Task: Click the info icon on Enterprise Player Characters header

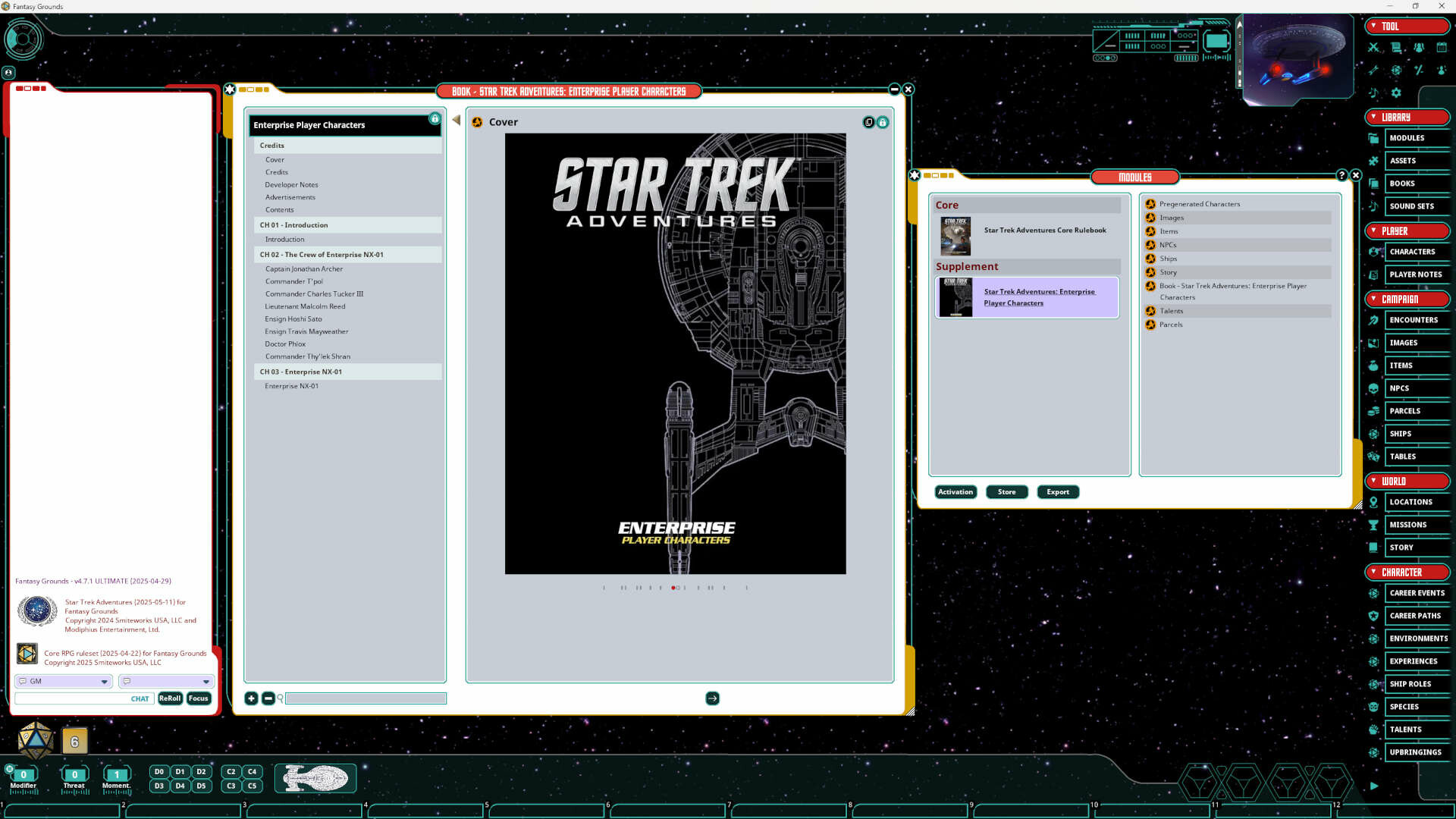Action: [435, 119]
